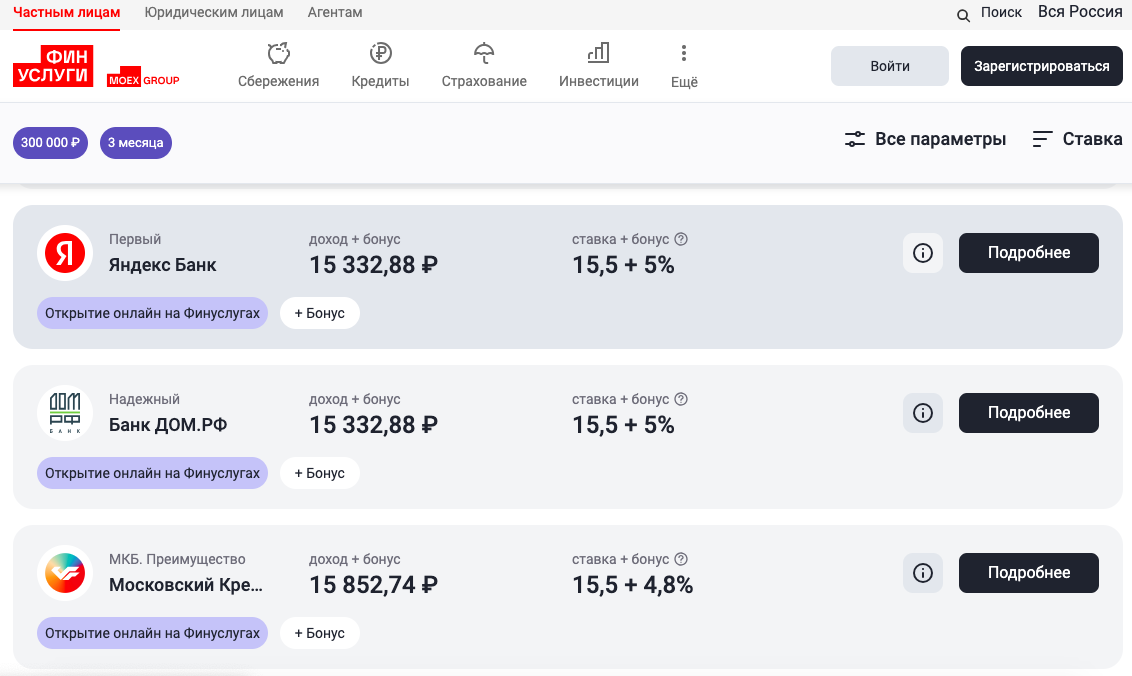1132x676 pixels.
Task: Click the Надежный deposit name label
Action: pos(144,399)
